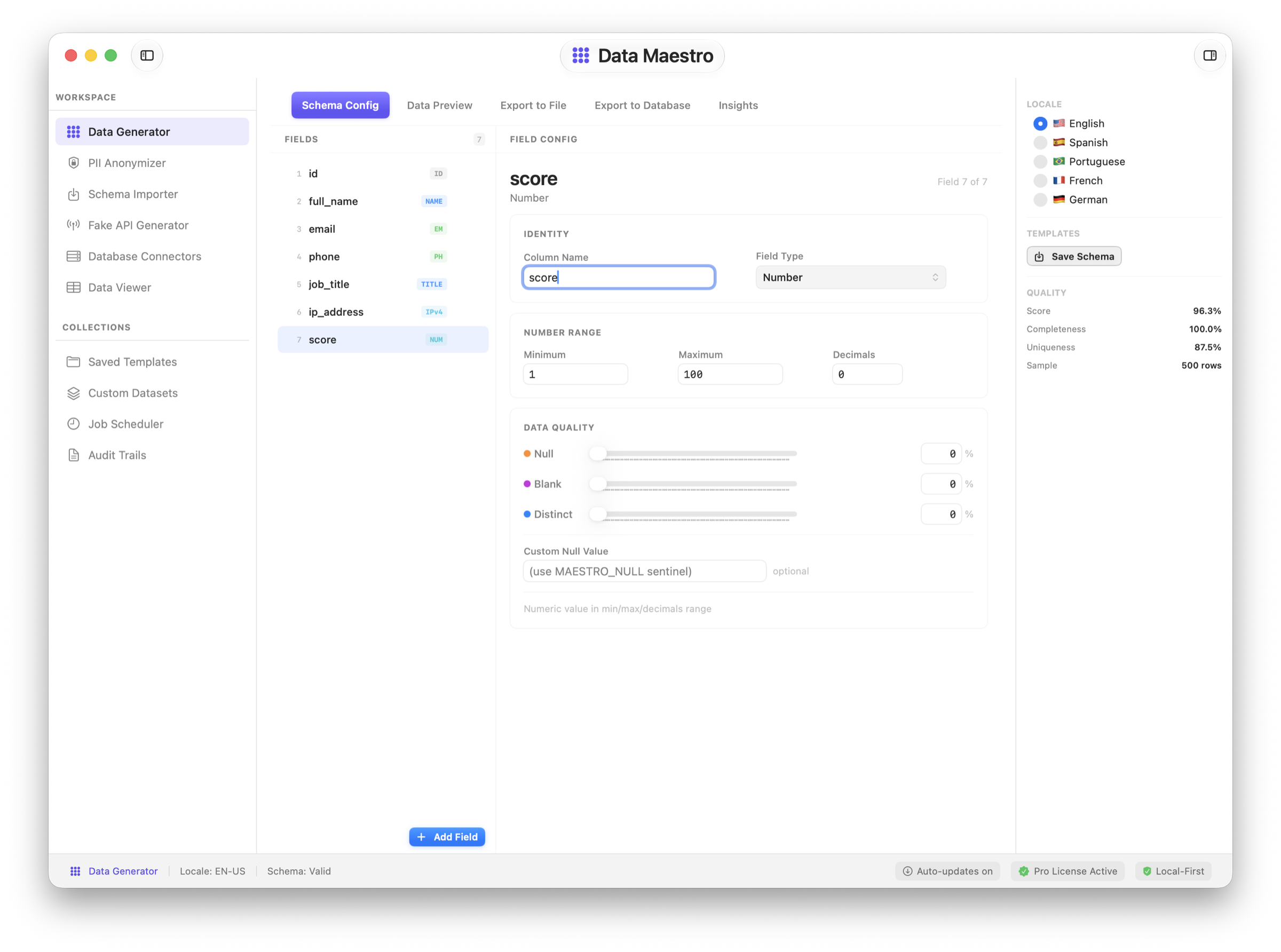Click the Blank percent number box
1281x952 pixels.
[940, 483]
